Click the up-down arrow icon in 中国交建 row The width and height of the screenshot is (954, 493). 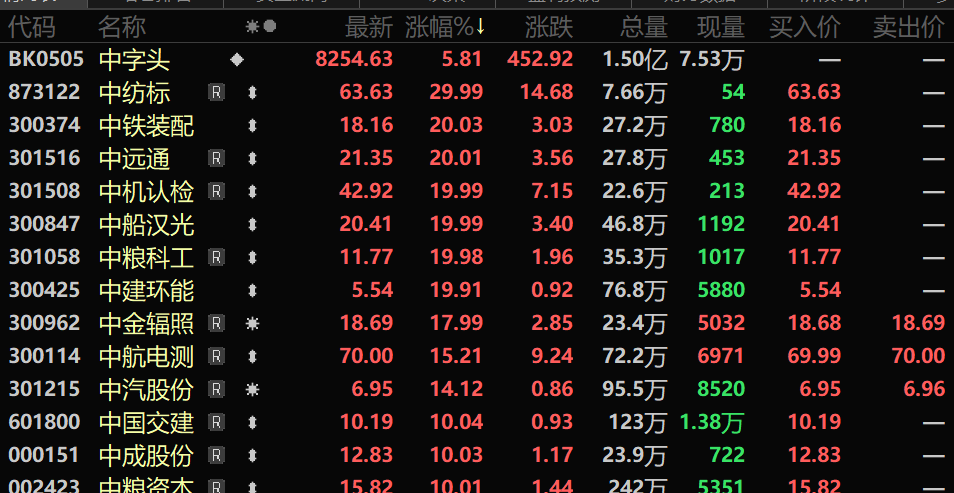[252, 421]
